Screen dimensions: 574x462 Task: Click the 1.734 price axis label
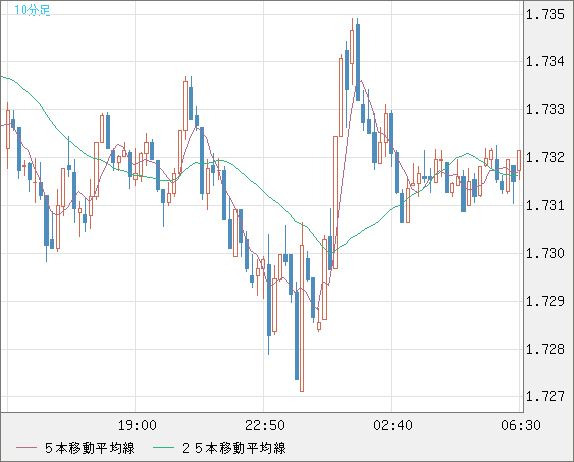click(545, 61)
